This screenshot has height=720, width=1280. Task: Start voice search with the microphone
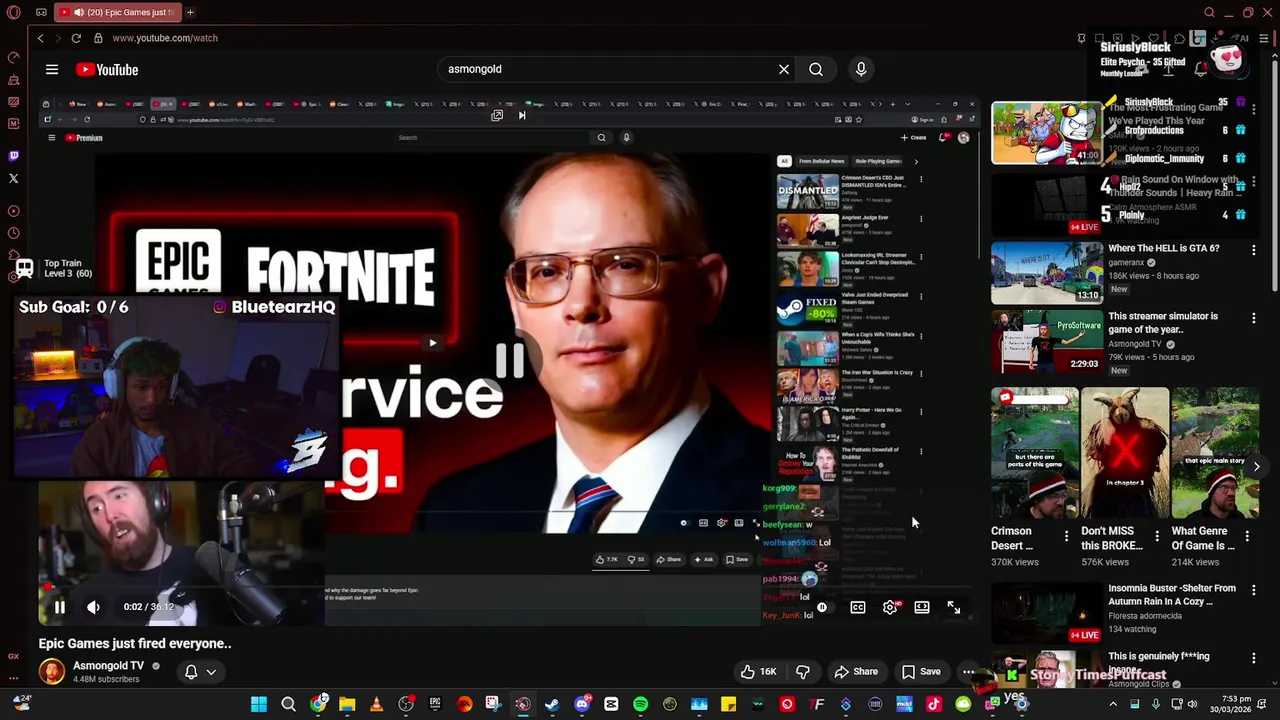coord(861,69)
